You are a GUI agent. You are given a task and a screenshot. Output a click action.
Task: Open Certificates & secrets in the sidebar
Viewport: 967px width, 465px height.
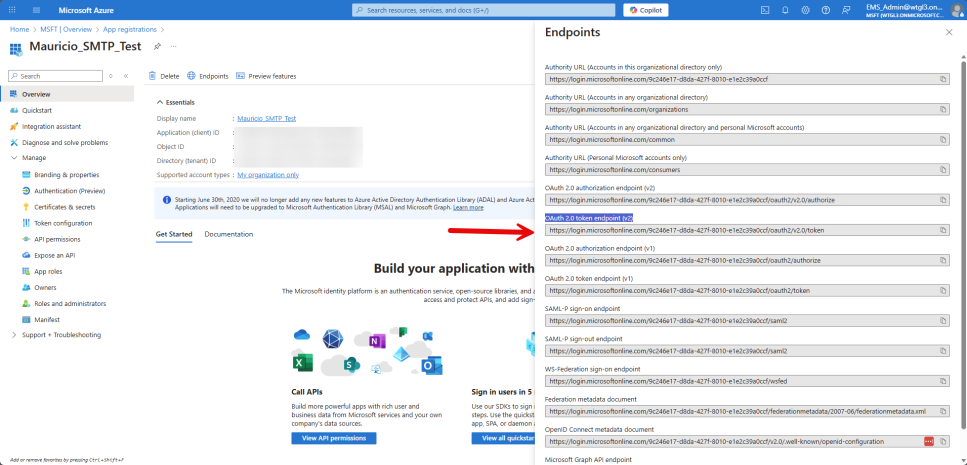[64, 207]
